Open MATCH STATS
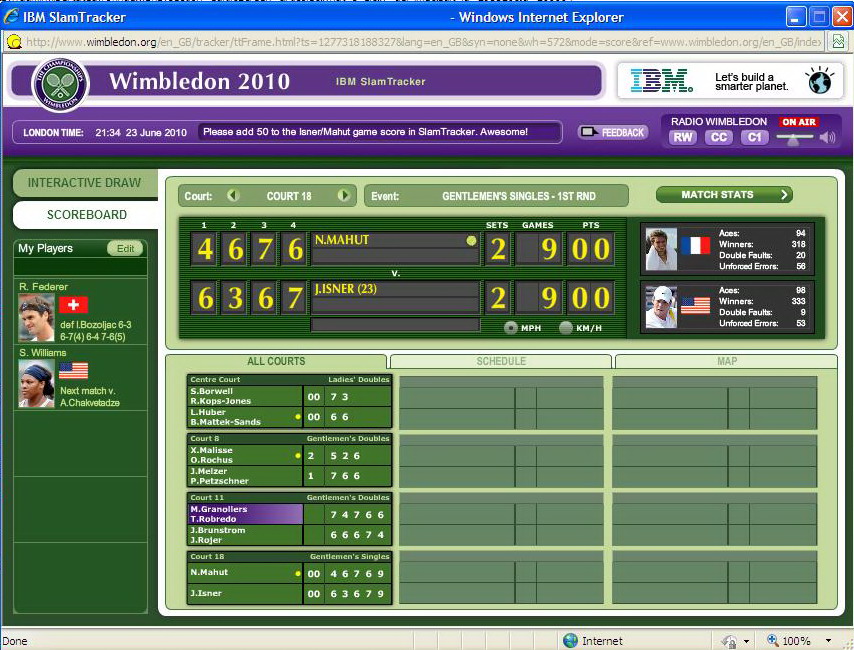854x650 pixels. [724, 195]
